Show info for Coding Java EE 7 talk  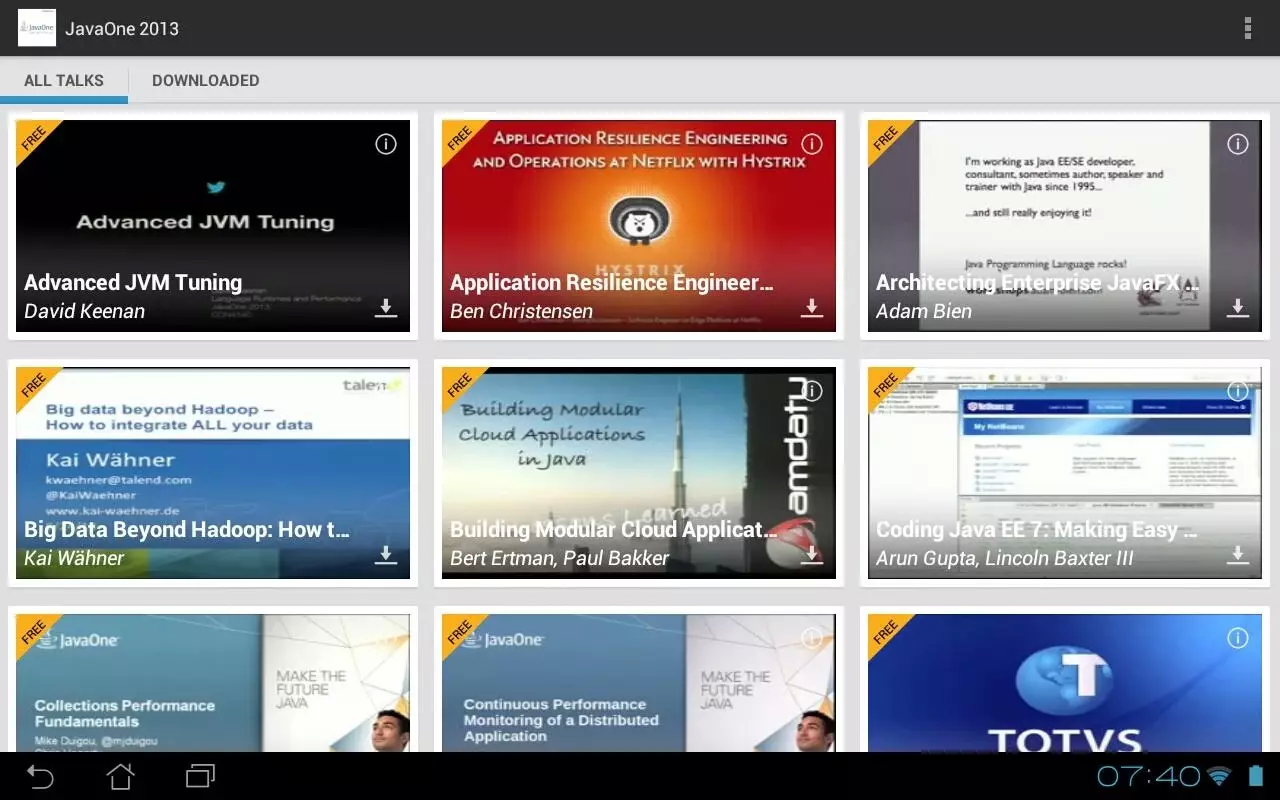pyautogui.click(x=1238, y=391)
